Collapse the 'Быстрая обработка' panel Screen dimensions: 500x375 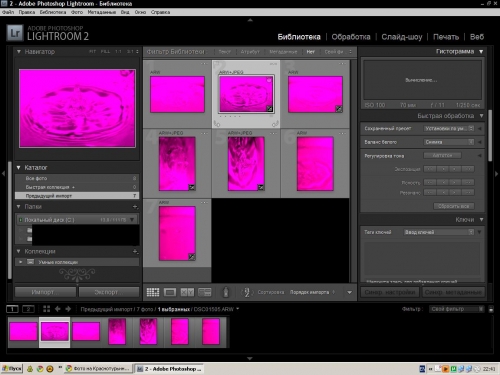coord(481,116)
